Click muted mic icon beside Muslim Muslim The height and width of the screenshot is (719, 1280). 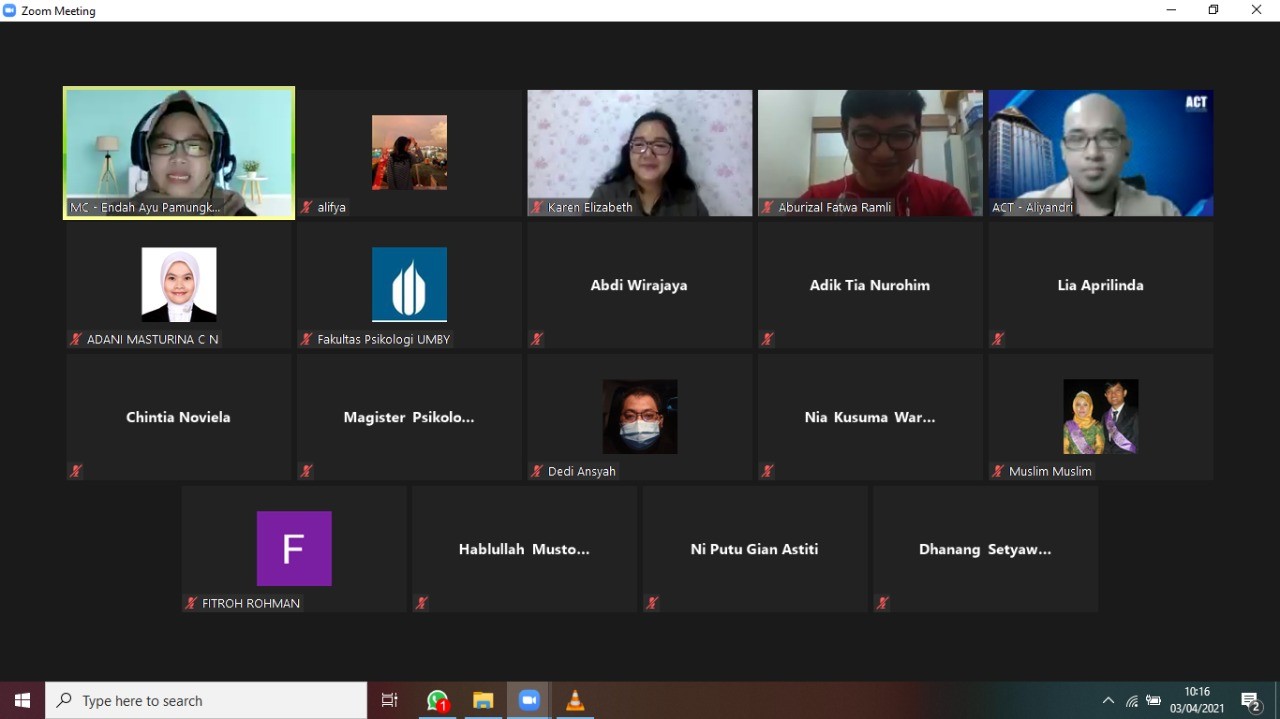(x=998, y=471)
